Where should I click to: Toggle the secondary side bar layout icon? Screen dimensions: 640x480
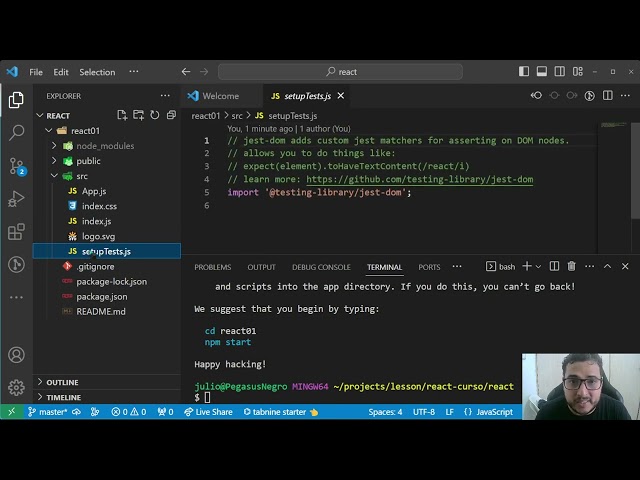pos(560,71)
